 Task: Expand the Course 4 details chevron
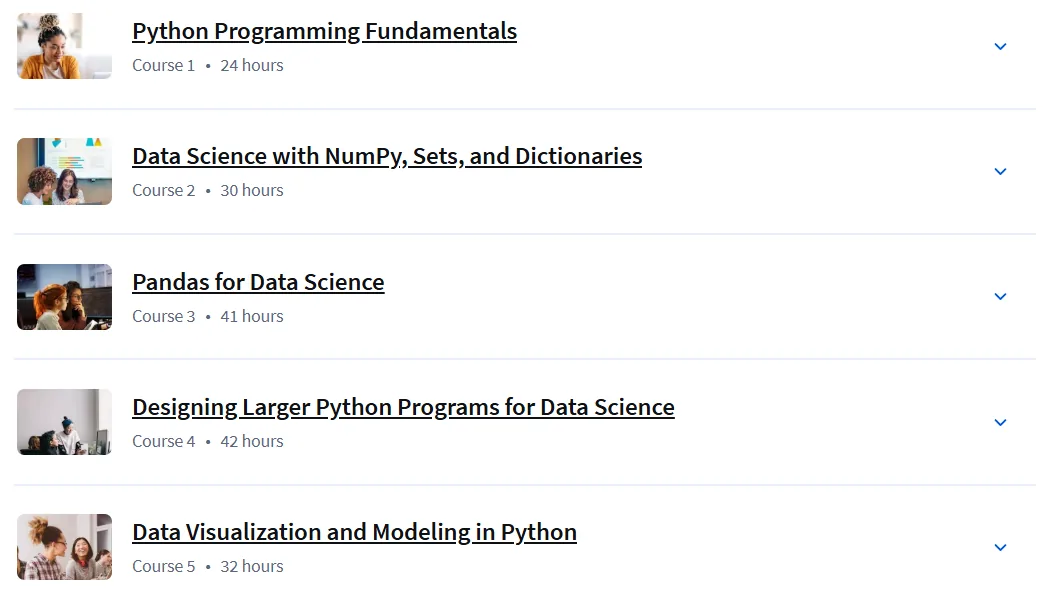click(1000, 422)
